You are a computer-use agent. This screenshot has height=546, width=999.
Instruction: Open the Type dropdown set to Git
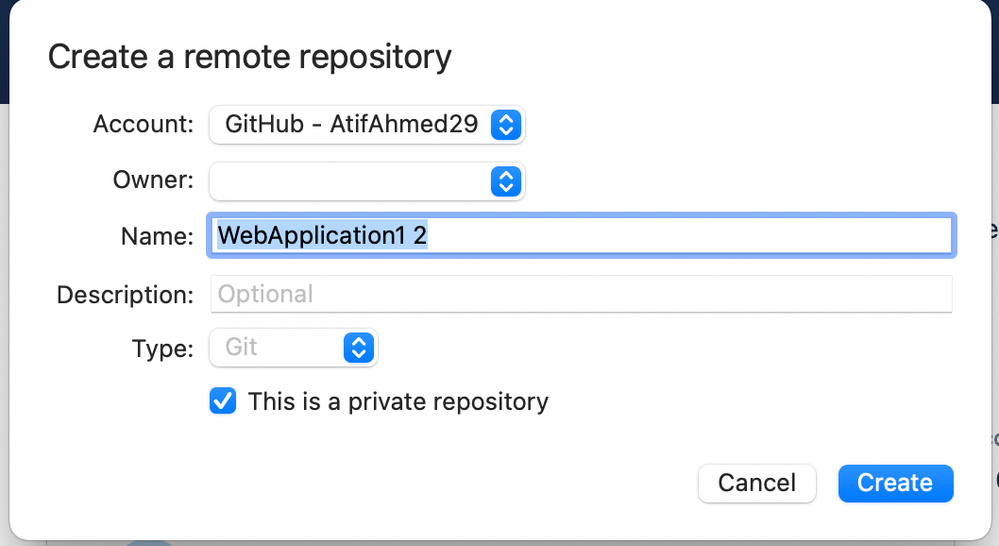(x=294, y=348)
